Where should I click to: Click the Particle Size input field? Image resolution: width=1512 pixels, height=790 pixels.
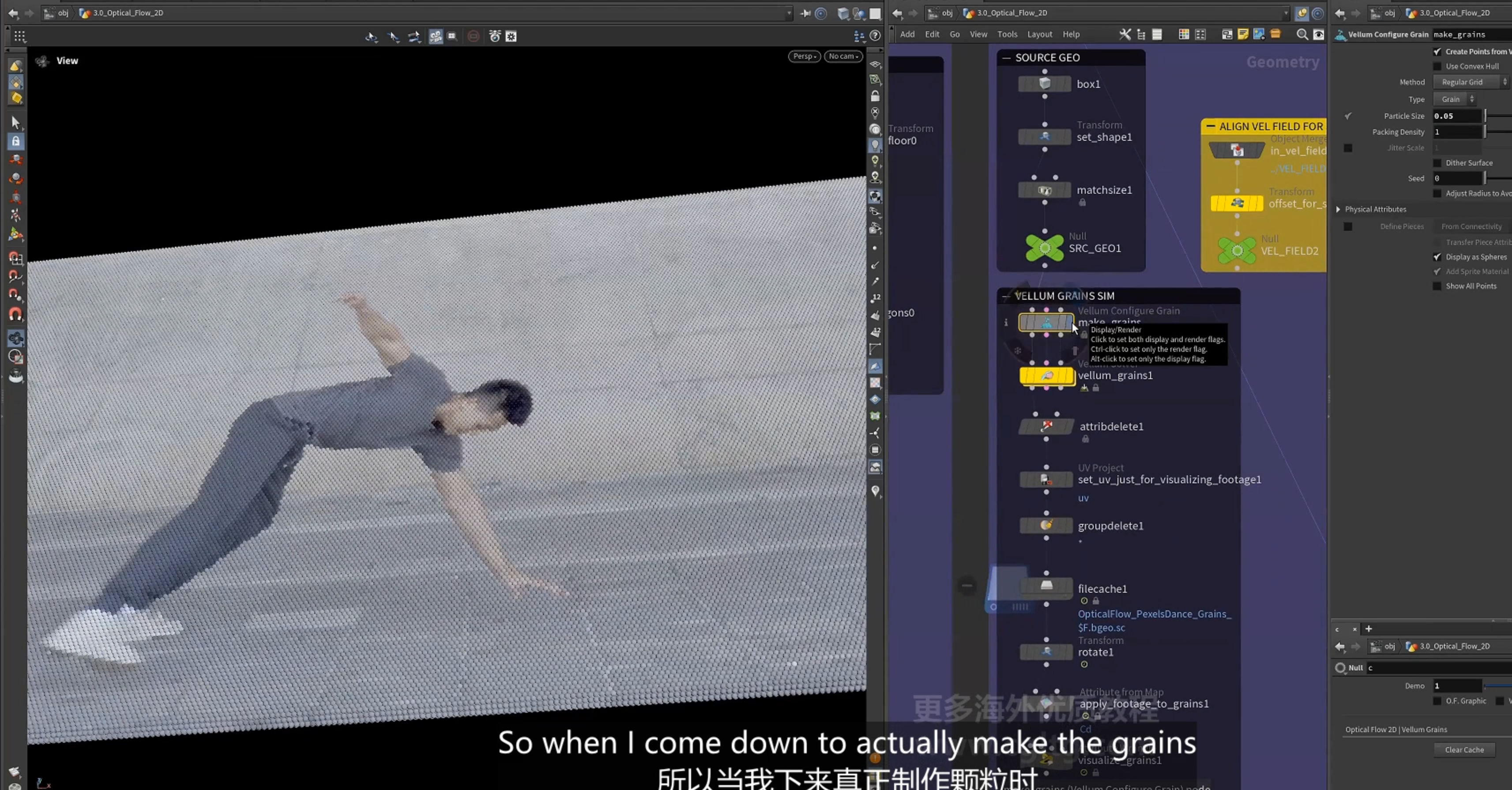point(1457,116)
